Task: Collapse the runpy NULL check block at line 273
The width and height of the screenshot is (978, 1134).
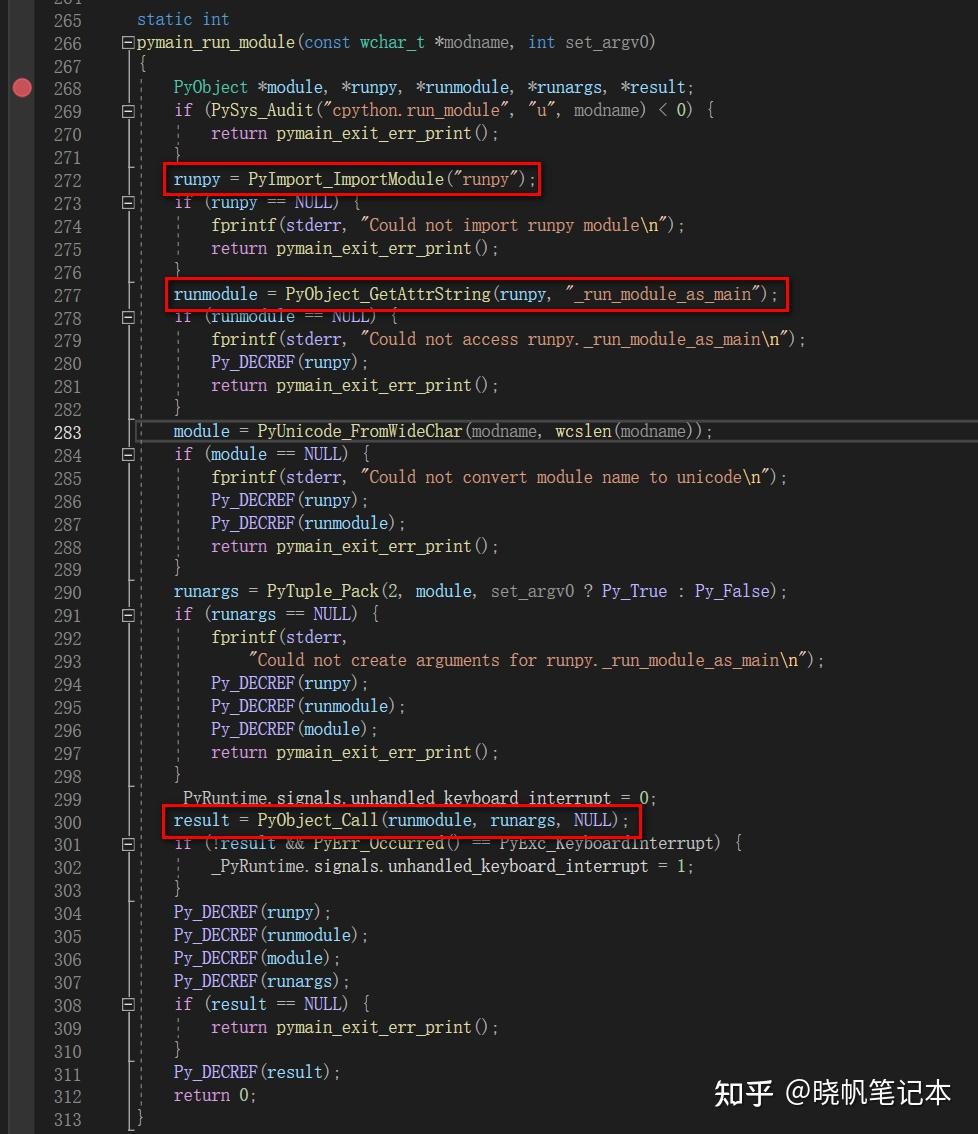Action: 127,203
